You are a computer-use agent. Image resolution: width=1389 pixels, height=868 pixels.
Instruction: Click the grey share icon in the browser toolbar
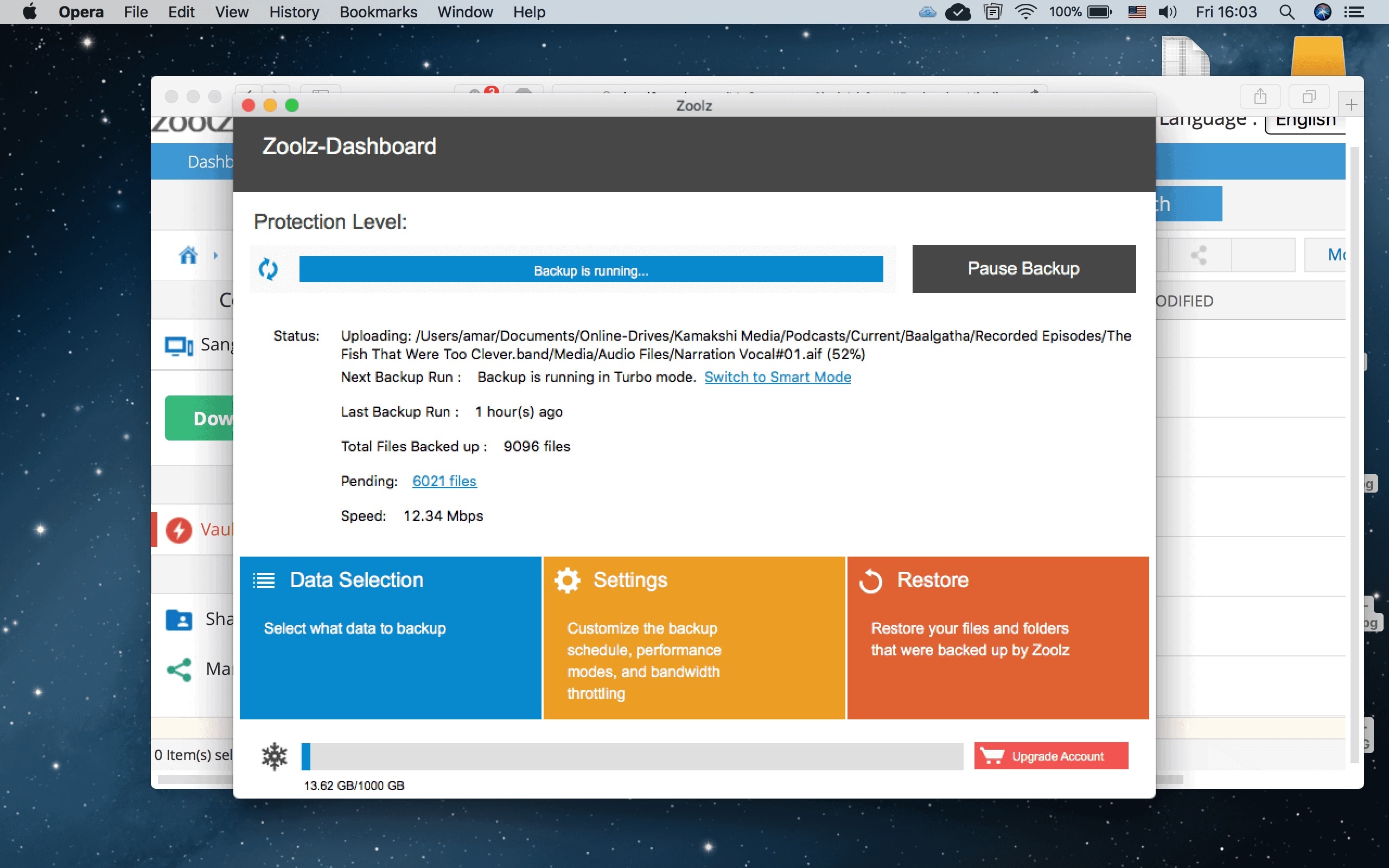pyautogui.click(x=1199, y=255)
